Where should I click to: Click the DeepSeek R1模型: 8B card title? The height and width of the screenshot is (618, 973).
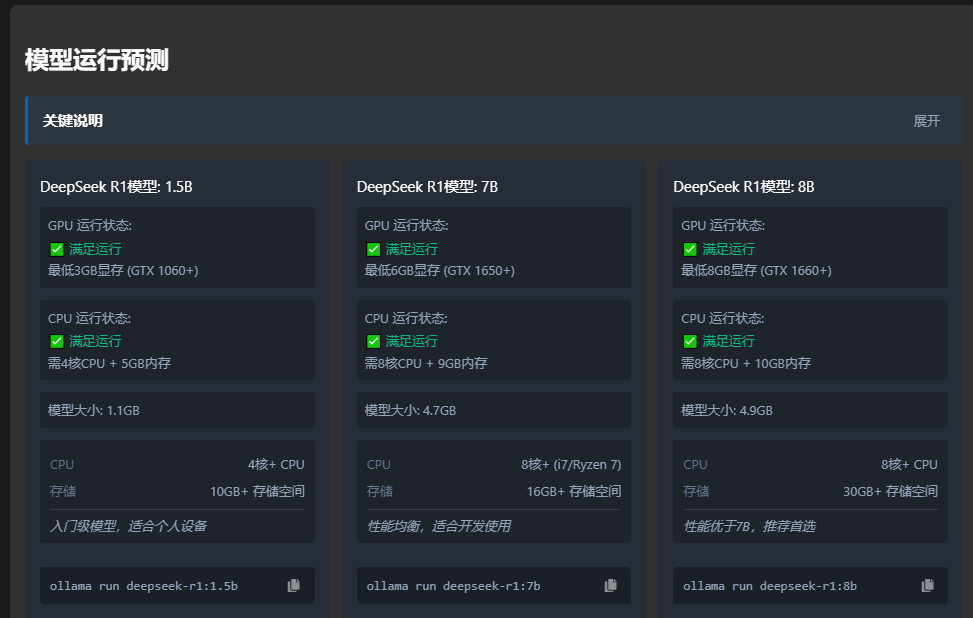pyautogui.click(x=744, y=187)
